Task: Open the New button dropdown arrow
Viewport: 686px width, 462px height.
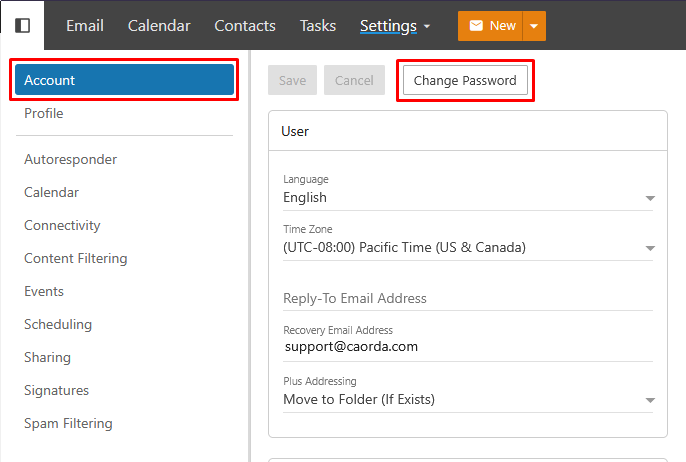Action: 534,26
